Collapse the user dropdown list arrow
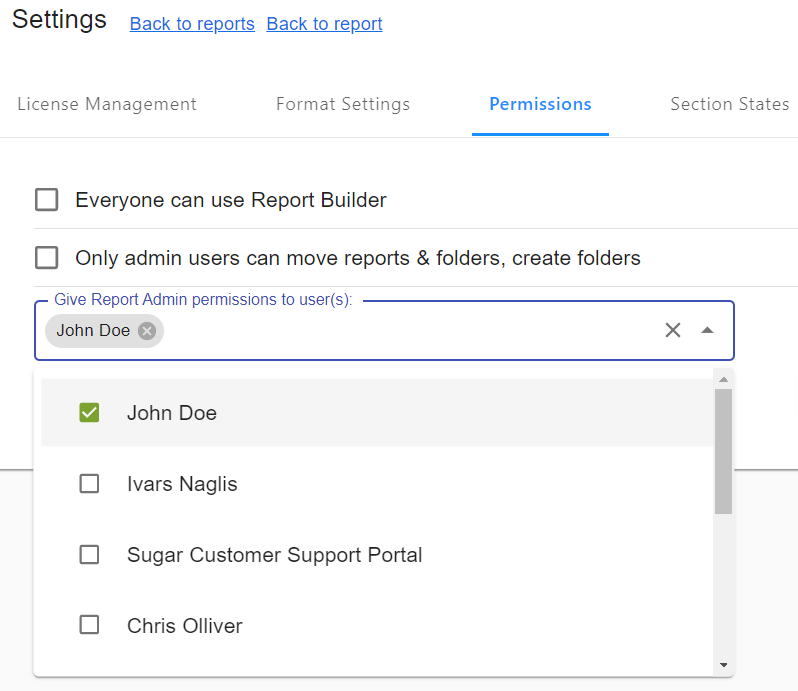Viewport: 798px width, 691px height. (x=707, y=330)
